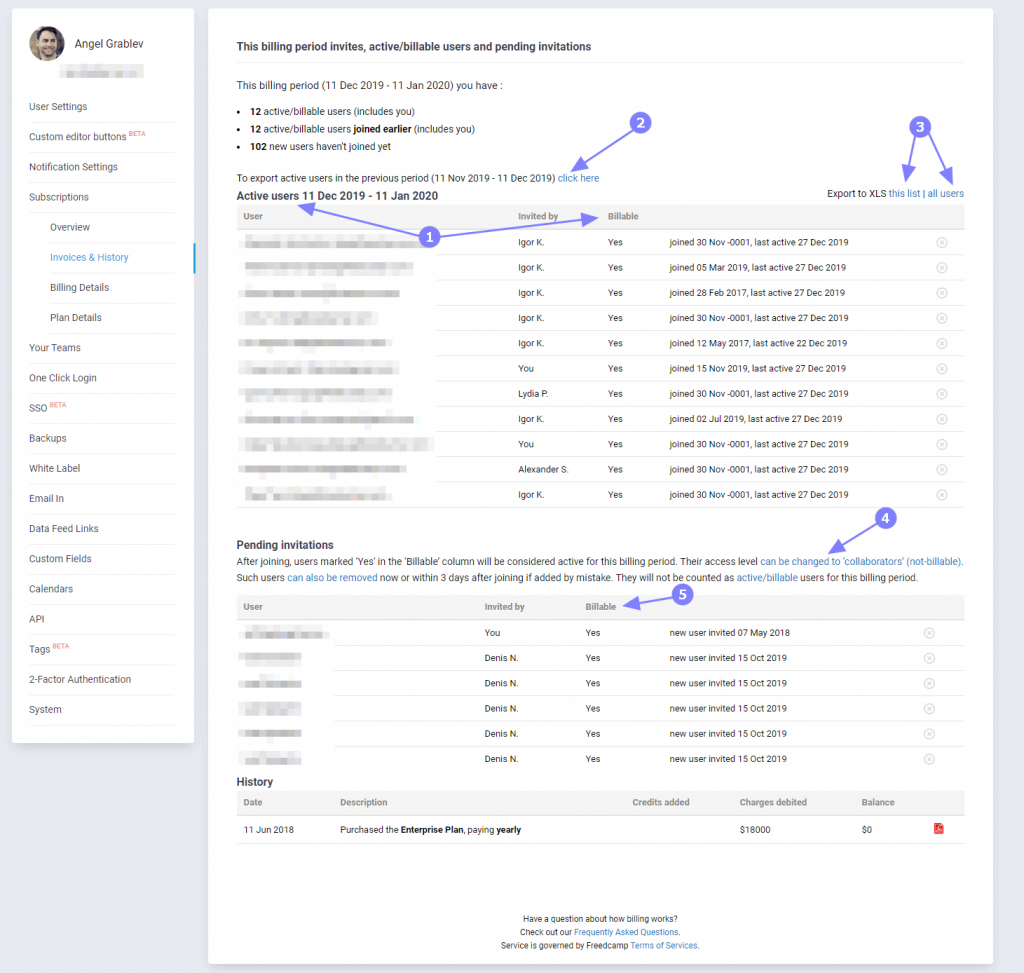Viewport: 1024px width, 973px height.
Task: Export all users to XLS
Action: tap(944, 193)
